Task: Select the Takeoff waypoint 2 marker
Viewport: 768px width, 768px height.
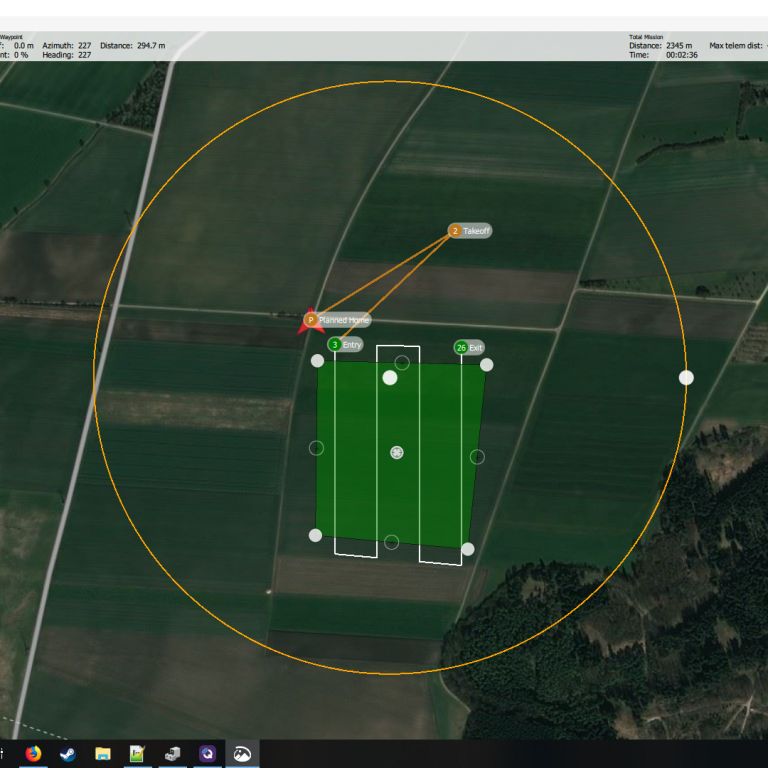Action: click(455, 231)
